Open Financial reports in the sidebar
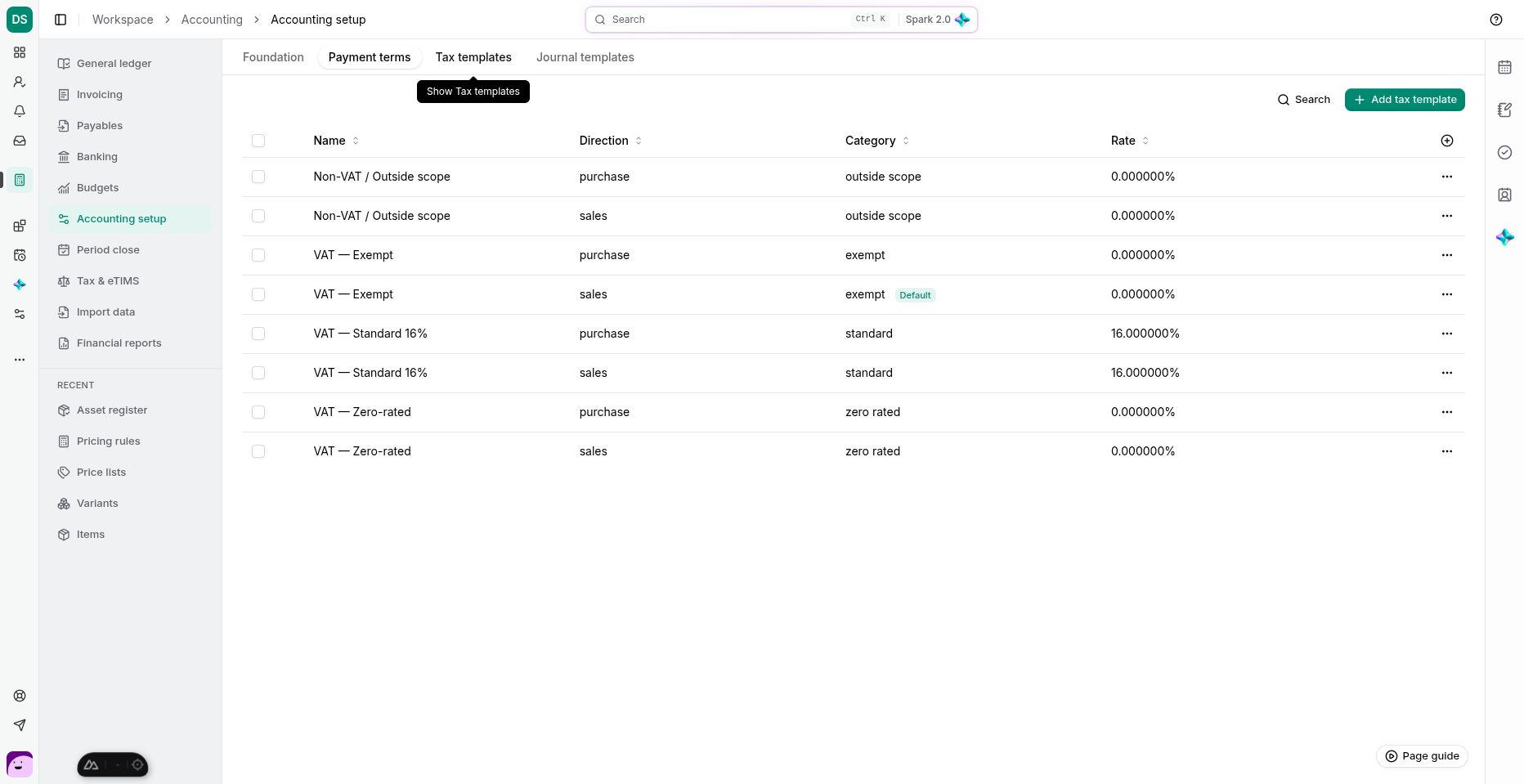This screenshot has height=784, width=1524. click(x=130, y=343)
